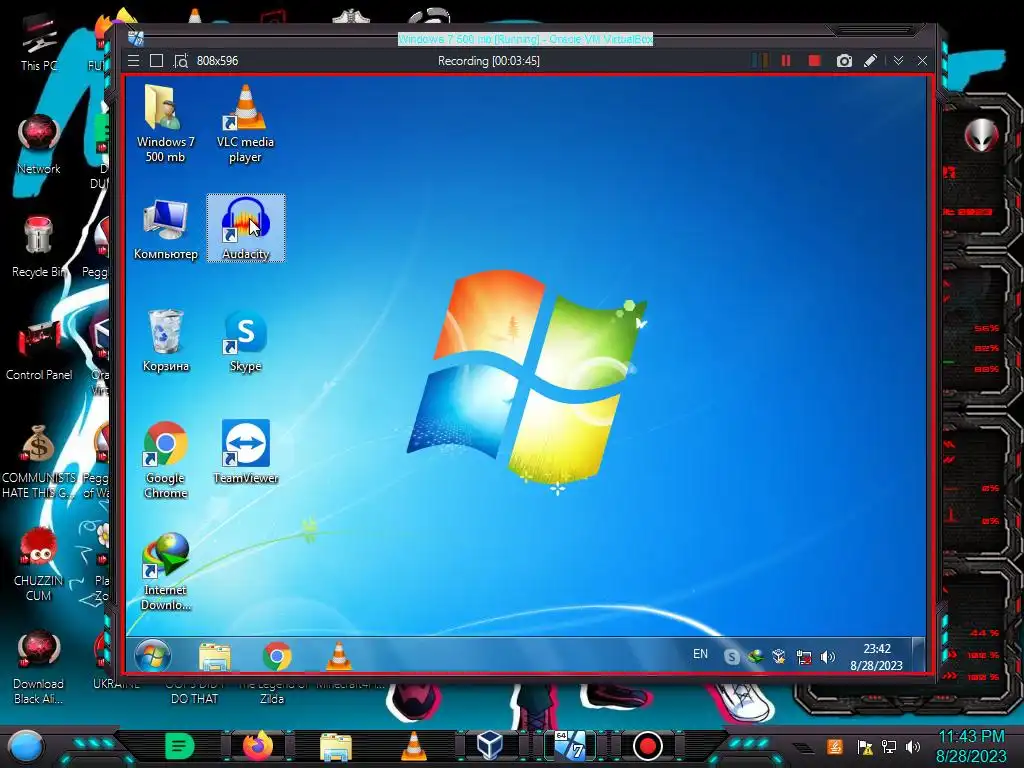This screenshot has width=1024, height=768.
Task: Open VLC on the host taskbar
Action: (x=413, y=746)
